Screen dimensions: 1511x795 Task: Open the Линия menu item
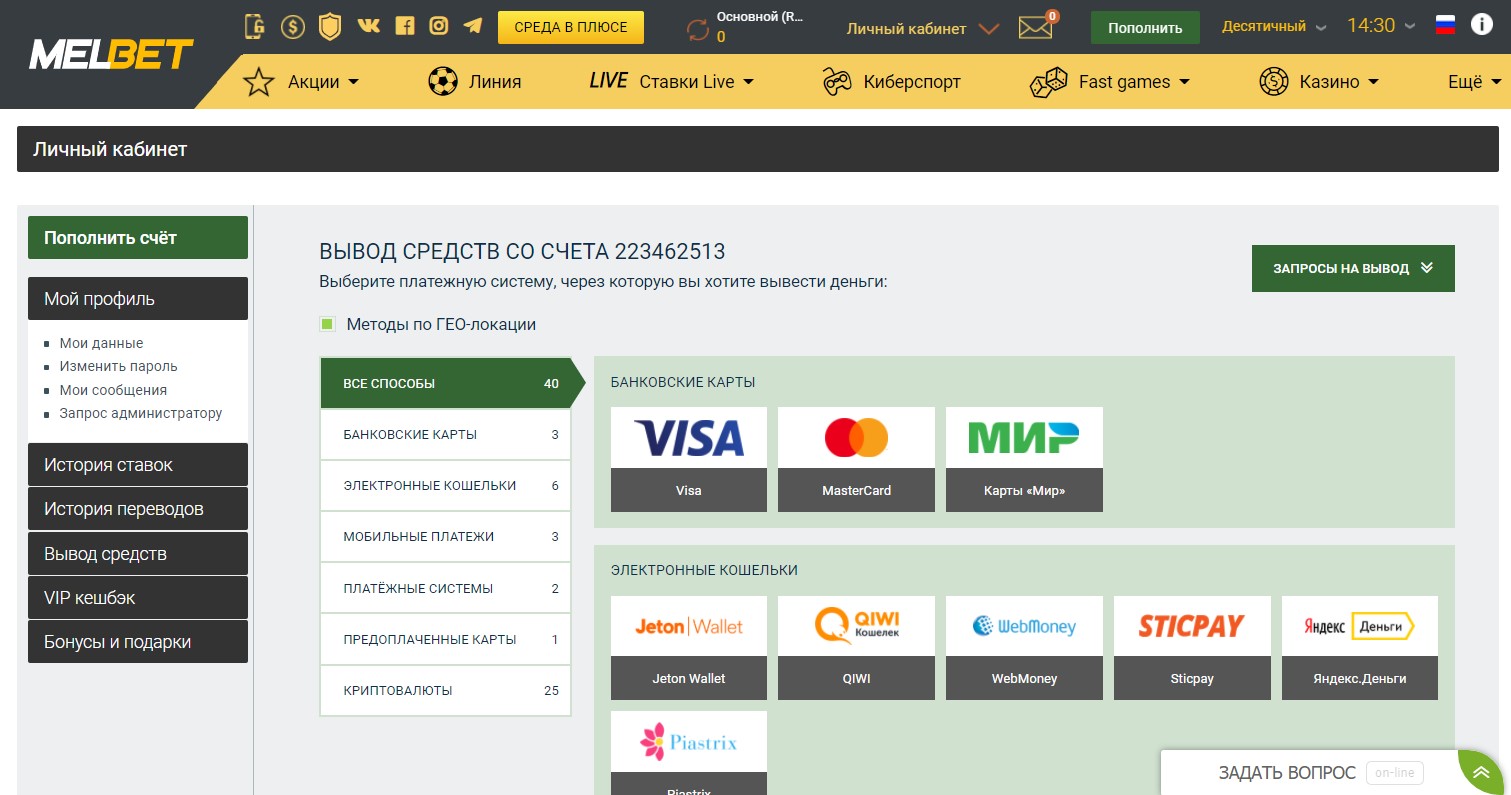[495, 82]
